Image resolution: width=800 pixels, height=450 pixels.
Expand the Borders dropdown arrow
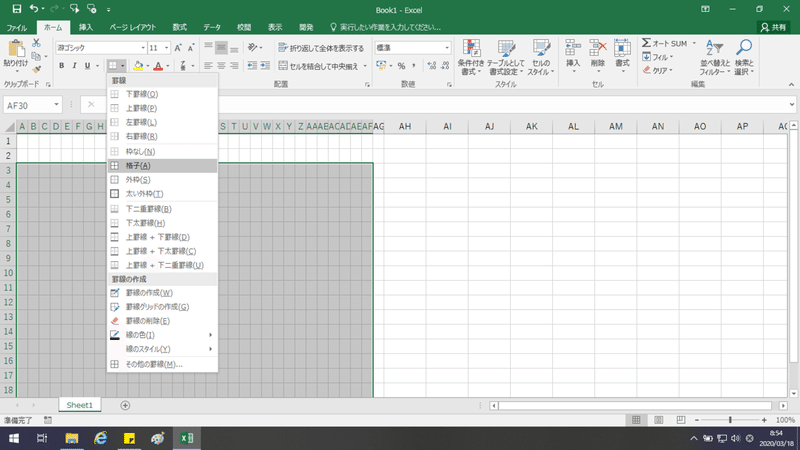coord(122,66)
